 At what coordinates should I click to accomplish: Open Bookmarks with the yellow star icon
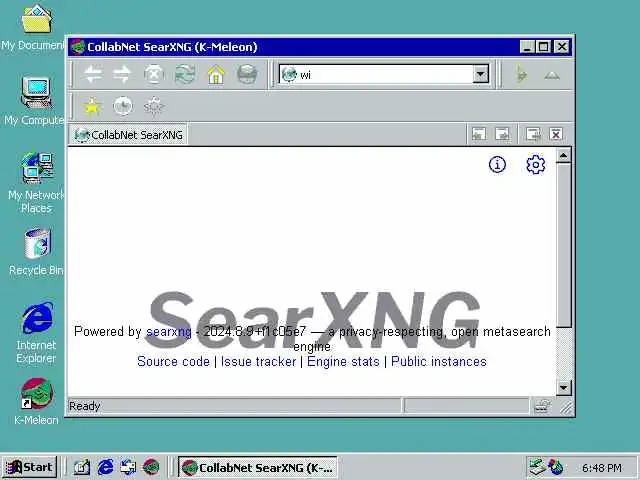tap(92, 107)
